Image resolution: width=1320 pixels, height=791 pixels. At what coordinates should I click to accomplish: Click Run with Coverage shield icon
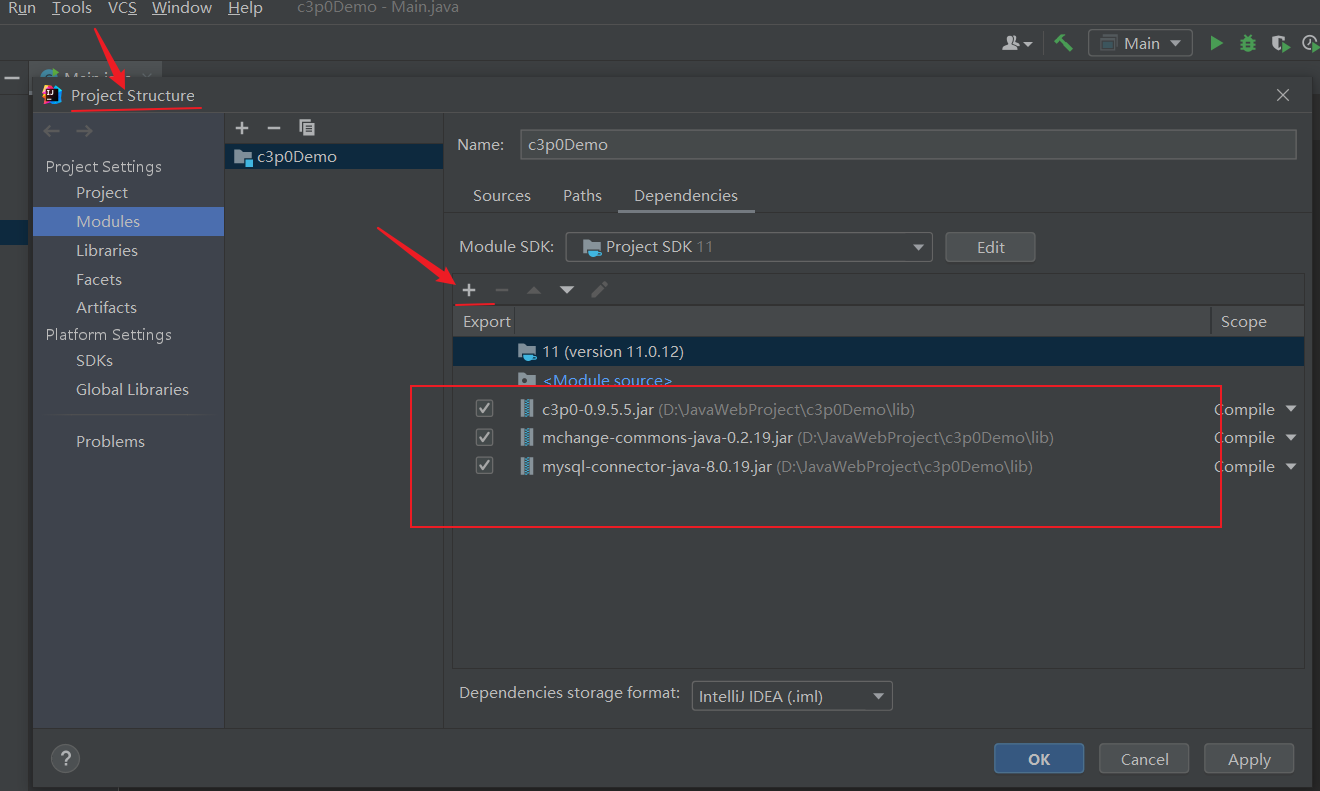pyautogui.click(x=1279, y=43)
